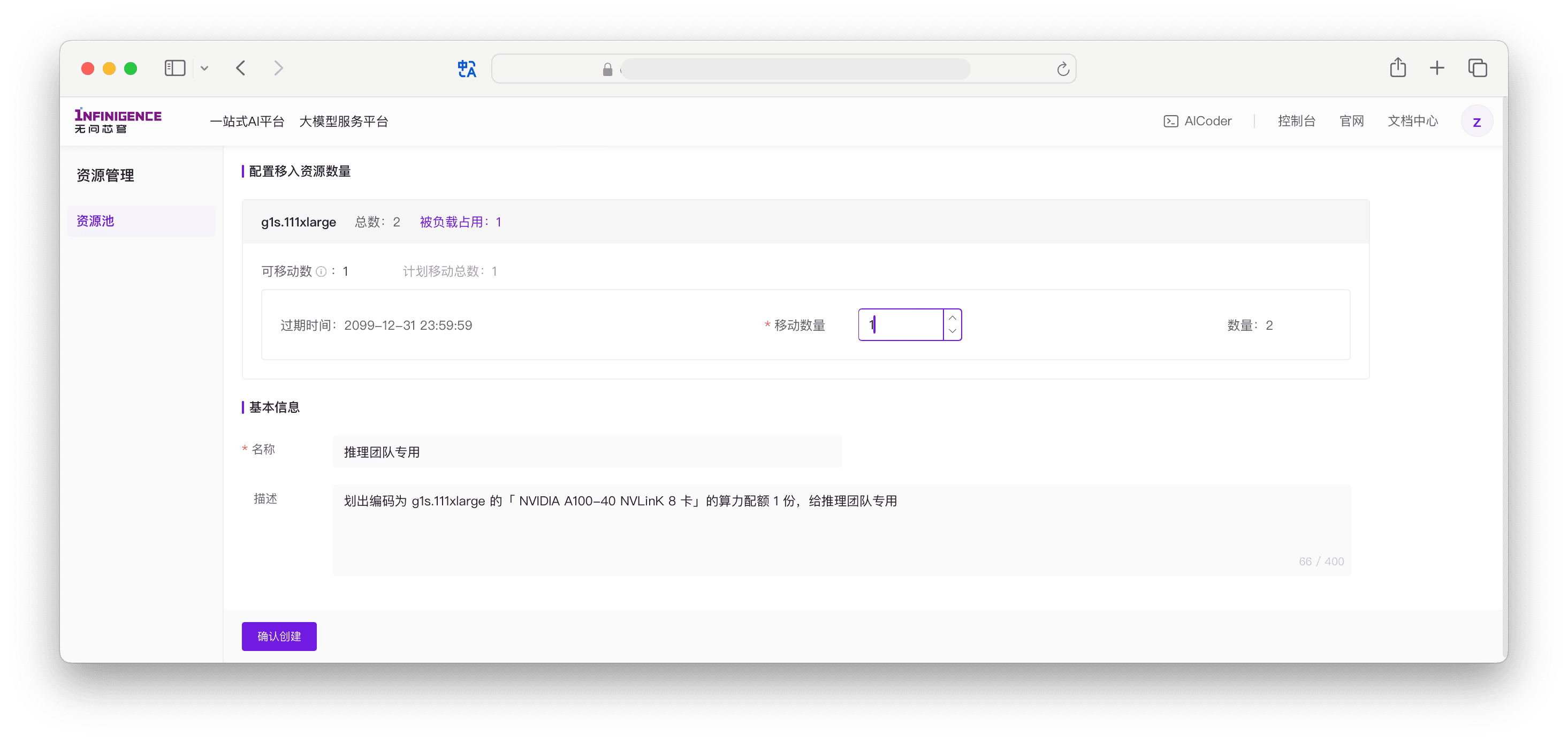Go back to the previous page
The image size is (1568, 742).
[241, 68]
